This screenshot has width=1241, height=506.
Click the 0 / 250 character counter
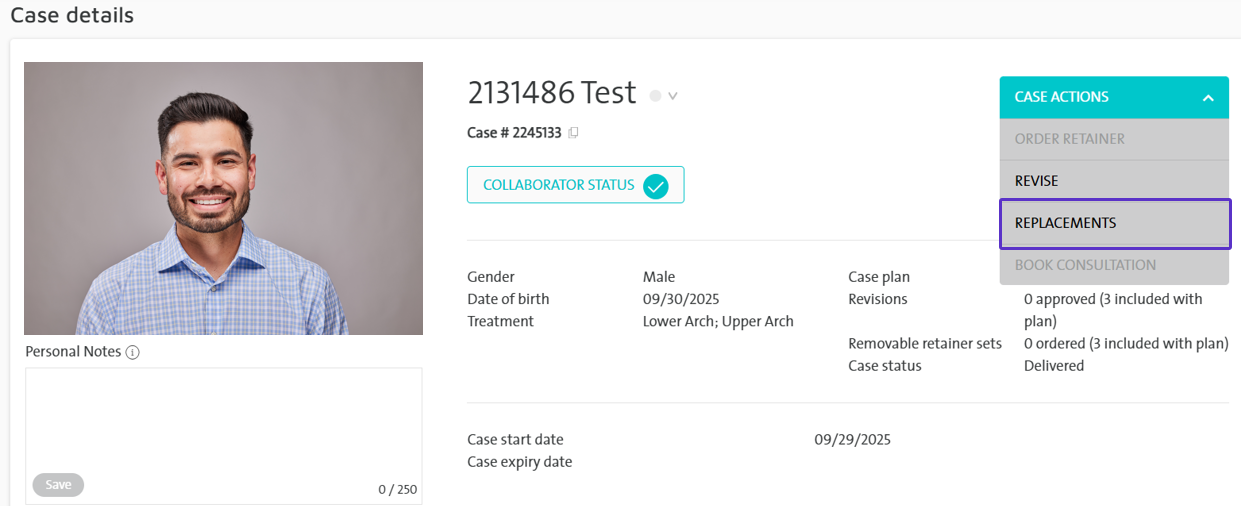(x=397, y=490)
